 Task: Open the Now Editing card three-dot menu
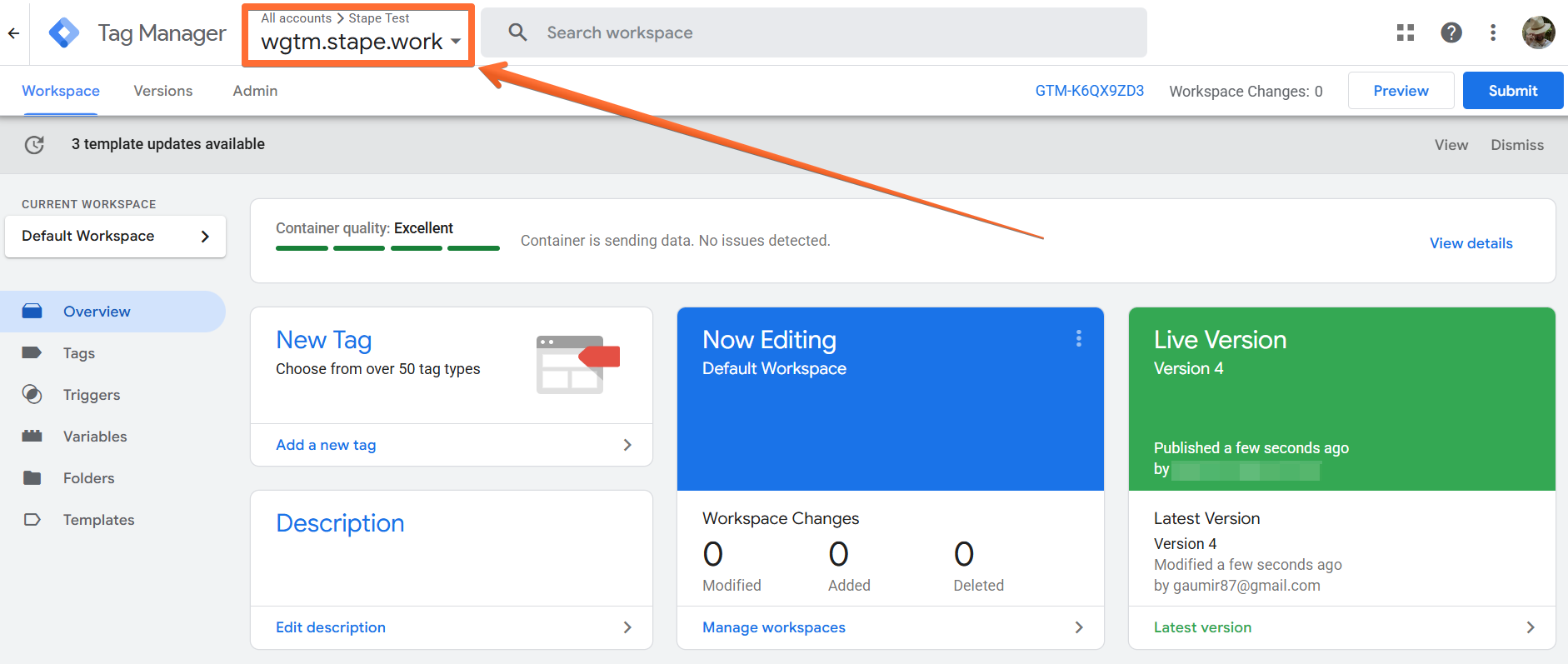pos(1079,338)
